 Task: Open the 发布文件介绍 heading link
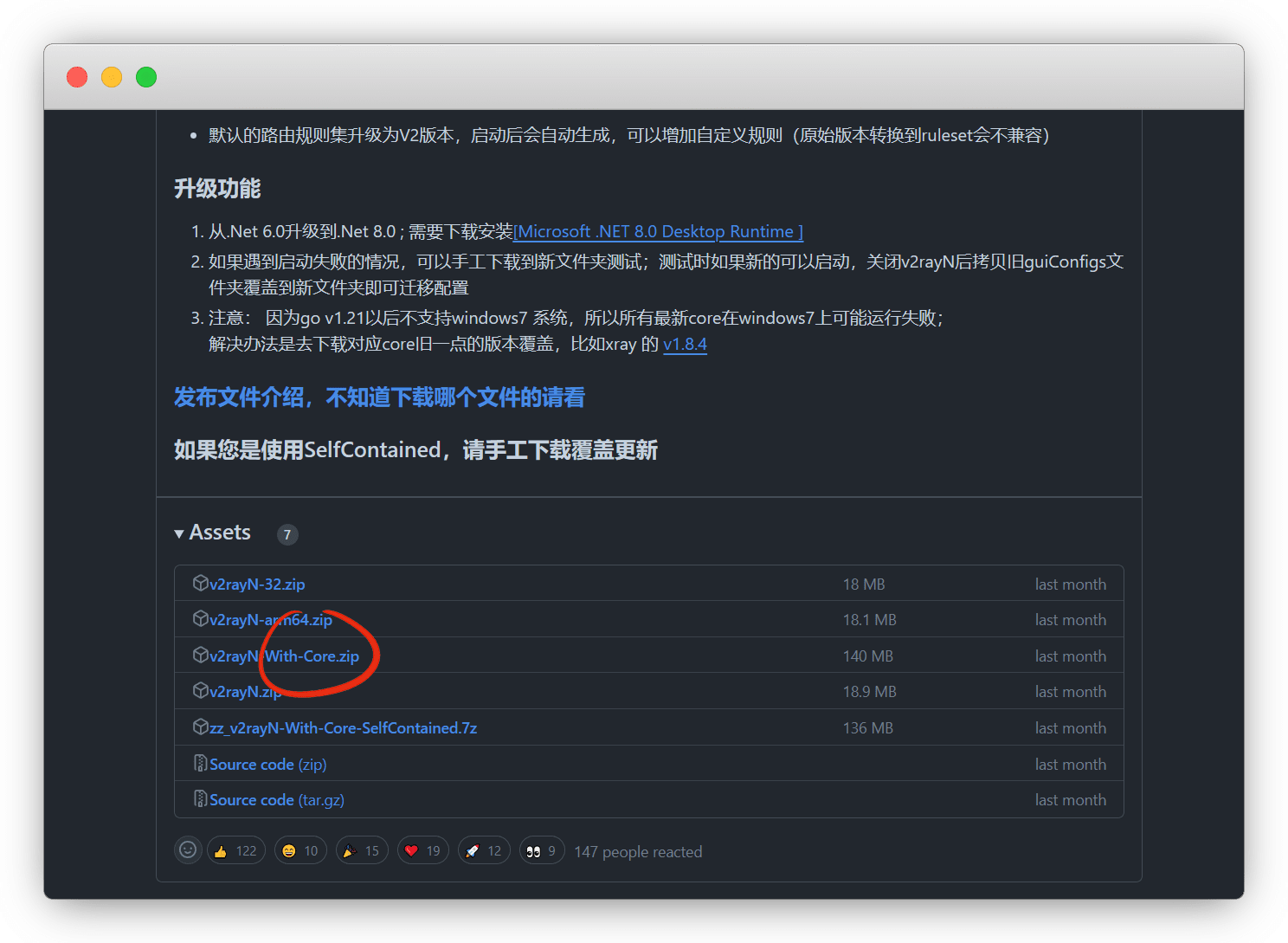(x=379, y=397)
